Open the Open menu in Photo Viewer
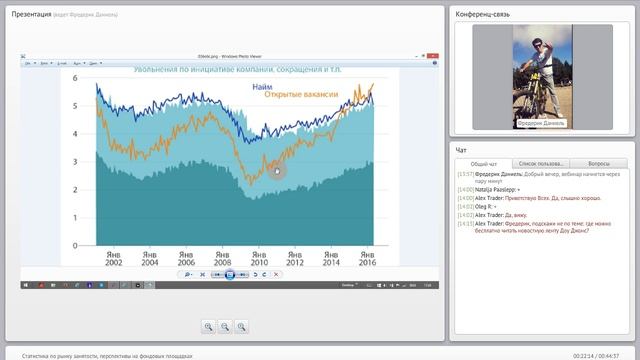Screen dimensions: 640x360 [x=96, y=63]
